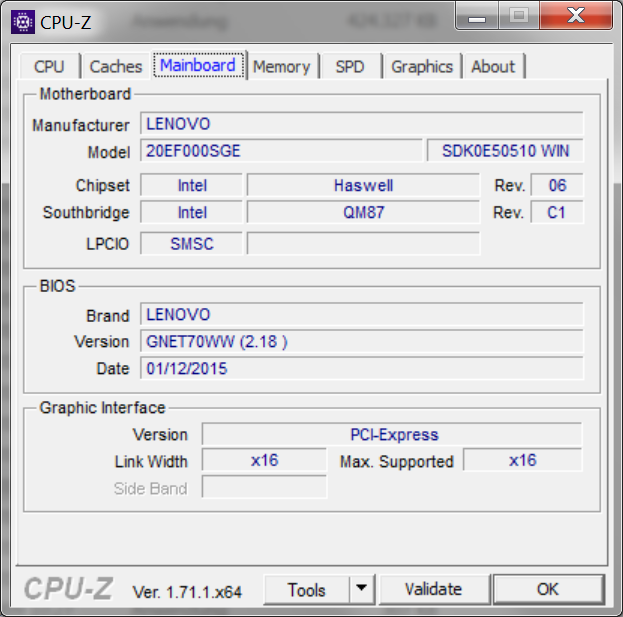Click the Manufacturer field showing LENOVO
623x617 pixels.
(x=362, y=124)
